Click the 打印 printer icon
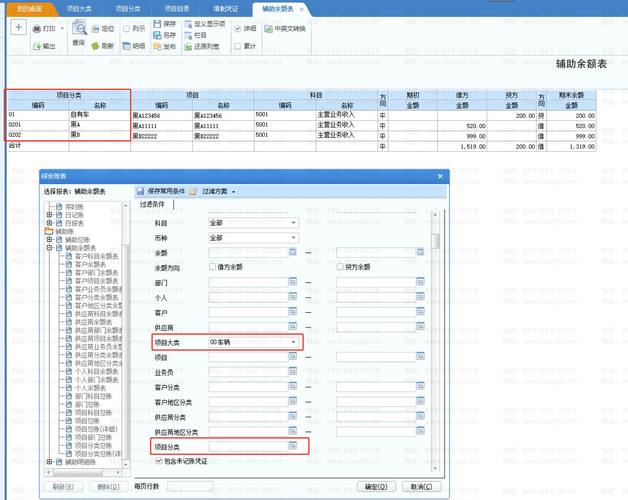The image size is (628, 500). click(x=37, y=28)
